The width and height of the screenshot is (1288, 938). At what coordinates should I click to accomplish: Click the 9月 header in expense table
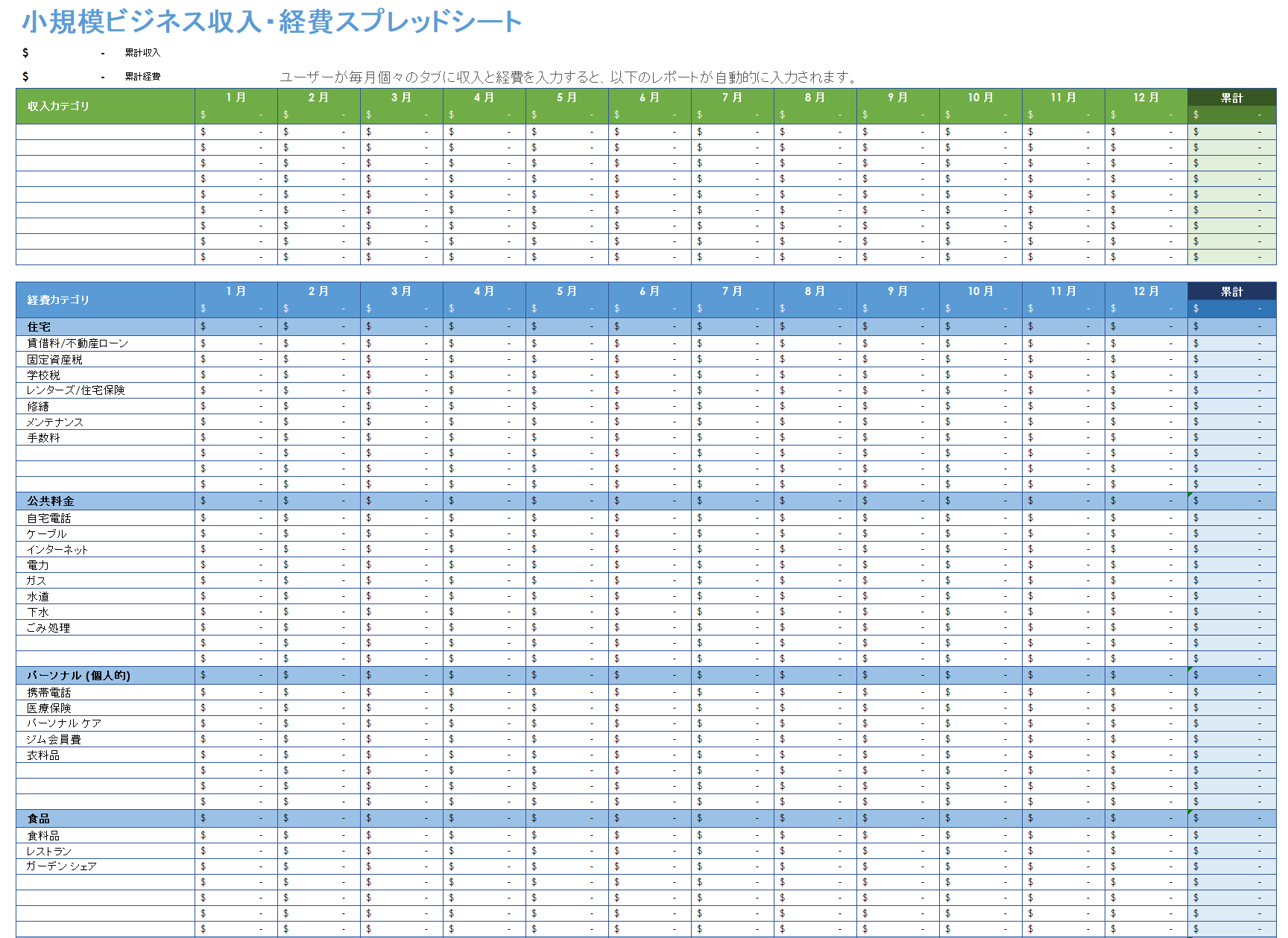click(898, 291)
